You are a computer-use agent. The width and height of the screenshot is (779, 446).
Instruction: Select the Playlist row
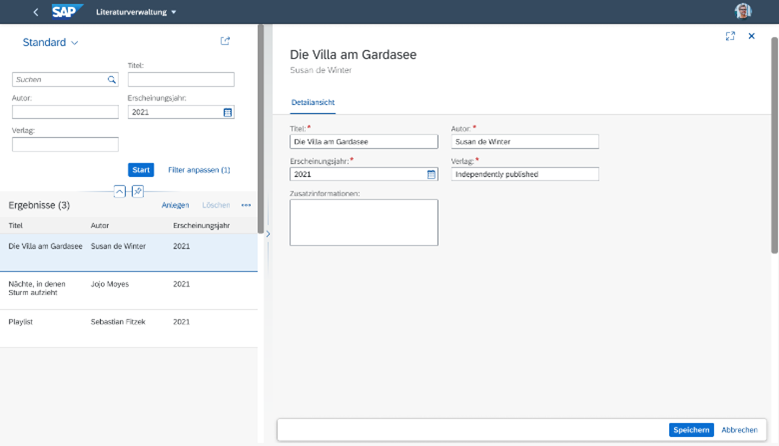click(x=129, y=328)
